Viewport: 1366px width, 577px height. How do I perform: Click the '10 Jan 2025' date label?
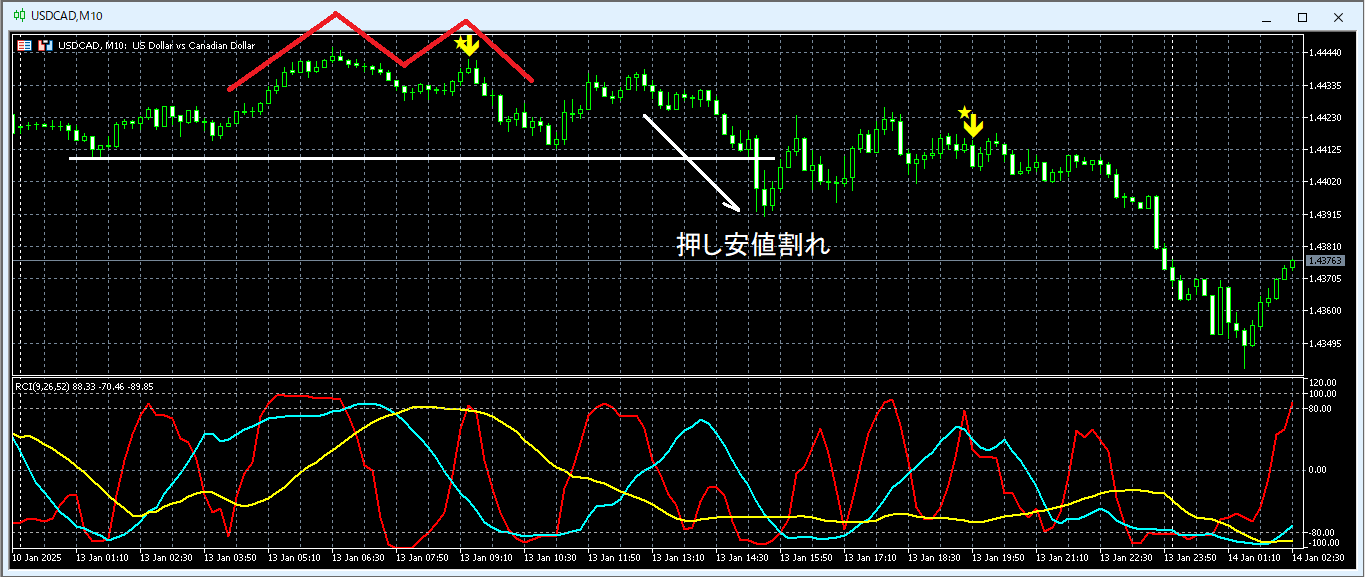[x=37, y=557]
